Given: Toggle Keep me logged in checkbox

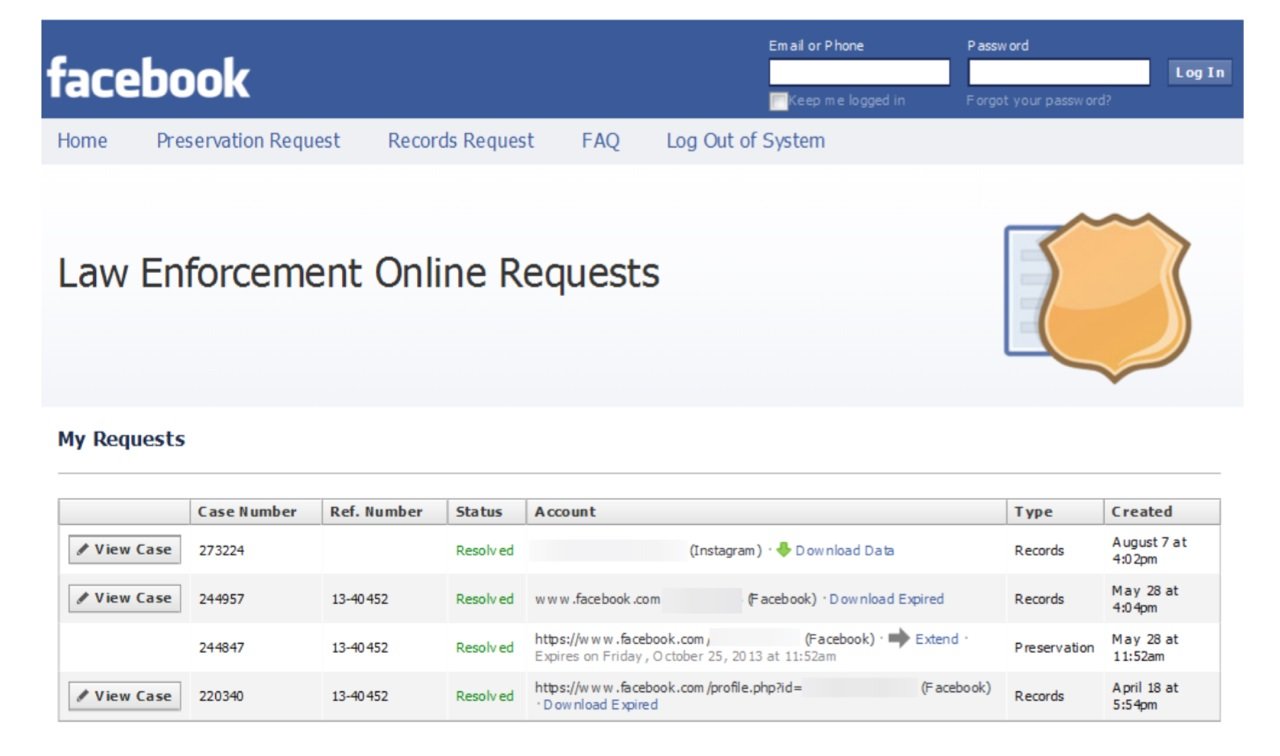Looking at the screenshot, I should pyautogui.click(x=777, y=101).
